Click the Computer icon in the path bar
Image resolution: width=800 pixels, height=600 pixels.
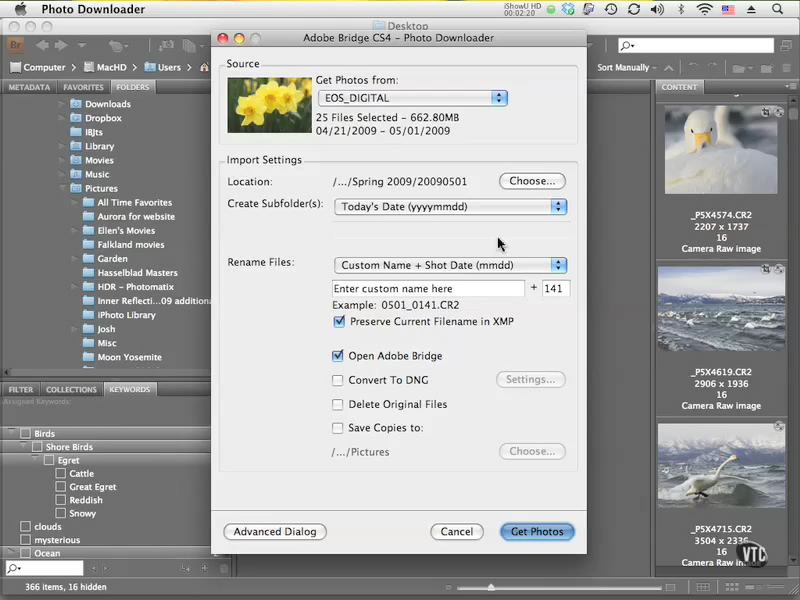click(16, 67)
